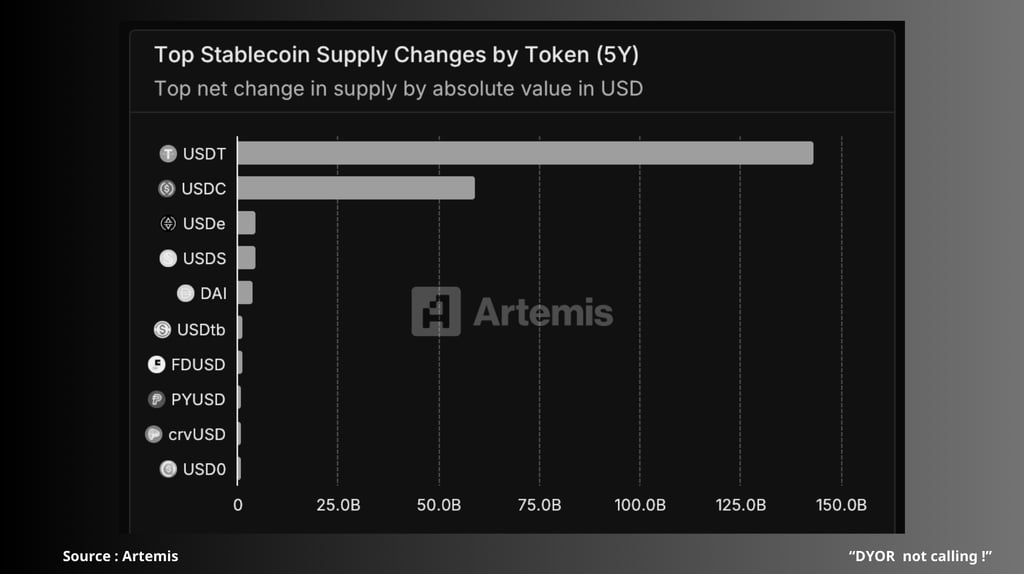Screen dimensions: 1024x574
Task: Click the FDUSD token icon
Action: (x=156, y=364)
